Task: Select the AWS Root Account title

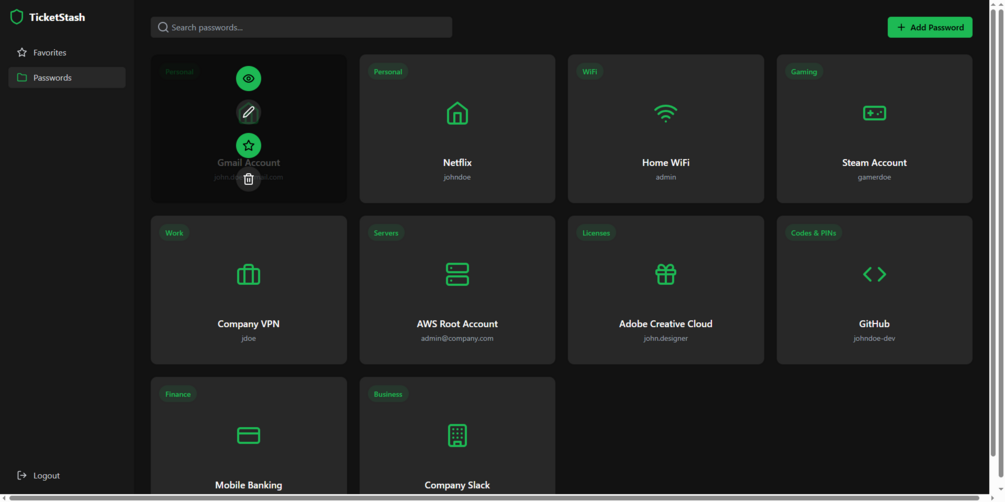Action: click(457, 324)
